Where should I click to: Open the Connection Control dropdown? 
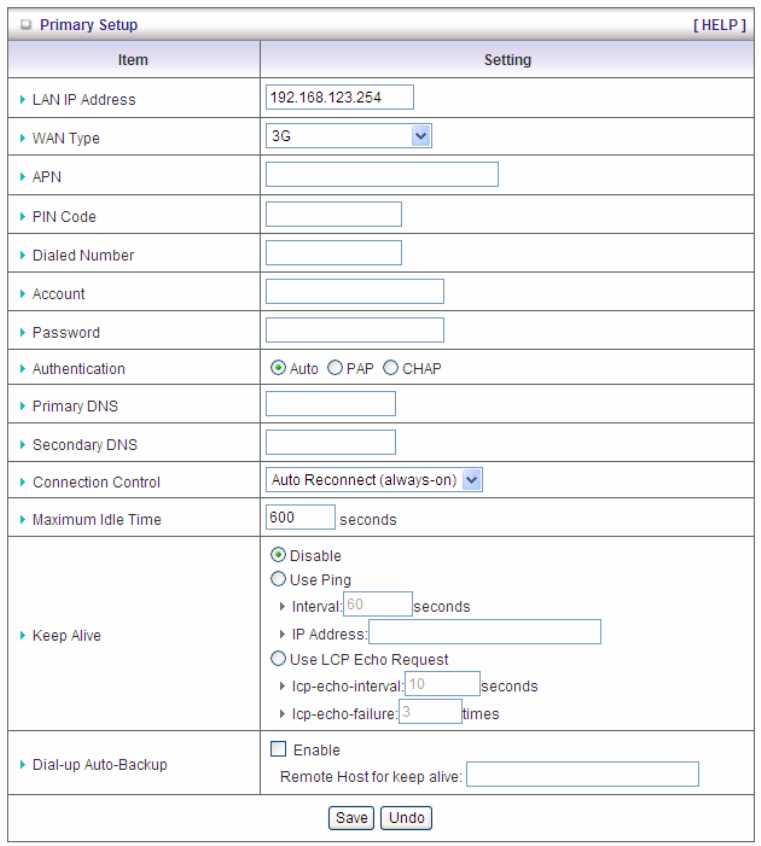[x=374, y=480]
